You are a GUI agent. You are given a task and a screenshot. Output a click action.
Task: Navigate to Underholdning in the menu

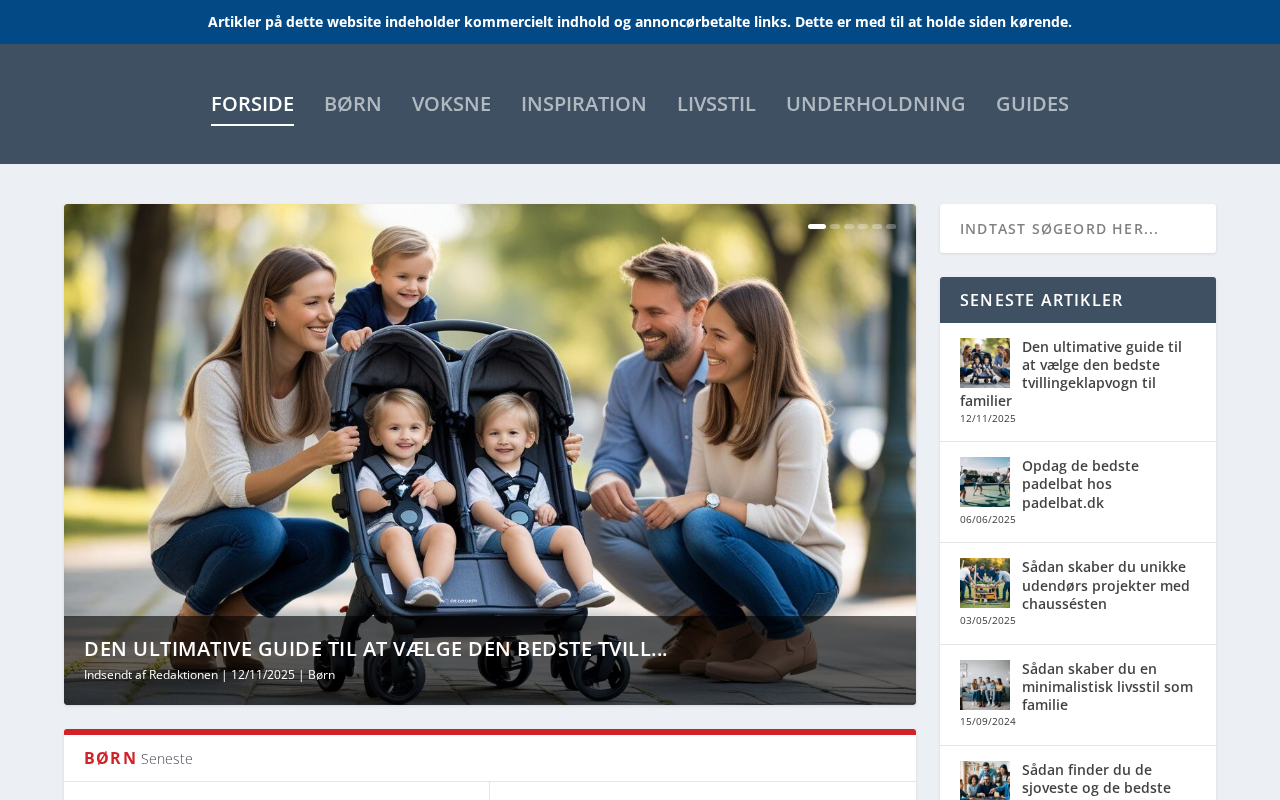[x=876, y=104]
